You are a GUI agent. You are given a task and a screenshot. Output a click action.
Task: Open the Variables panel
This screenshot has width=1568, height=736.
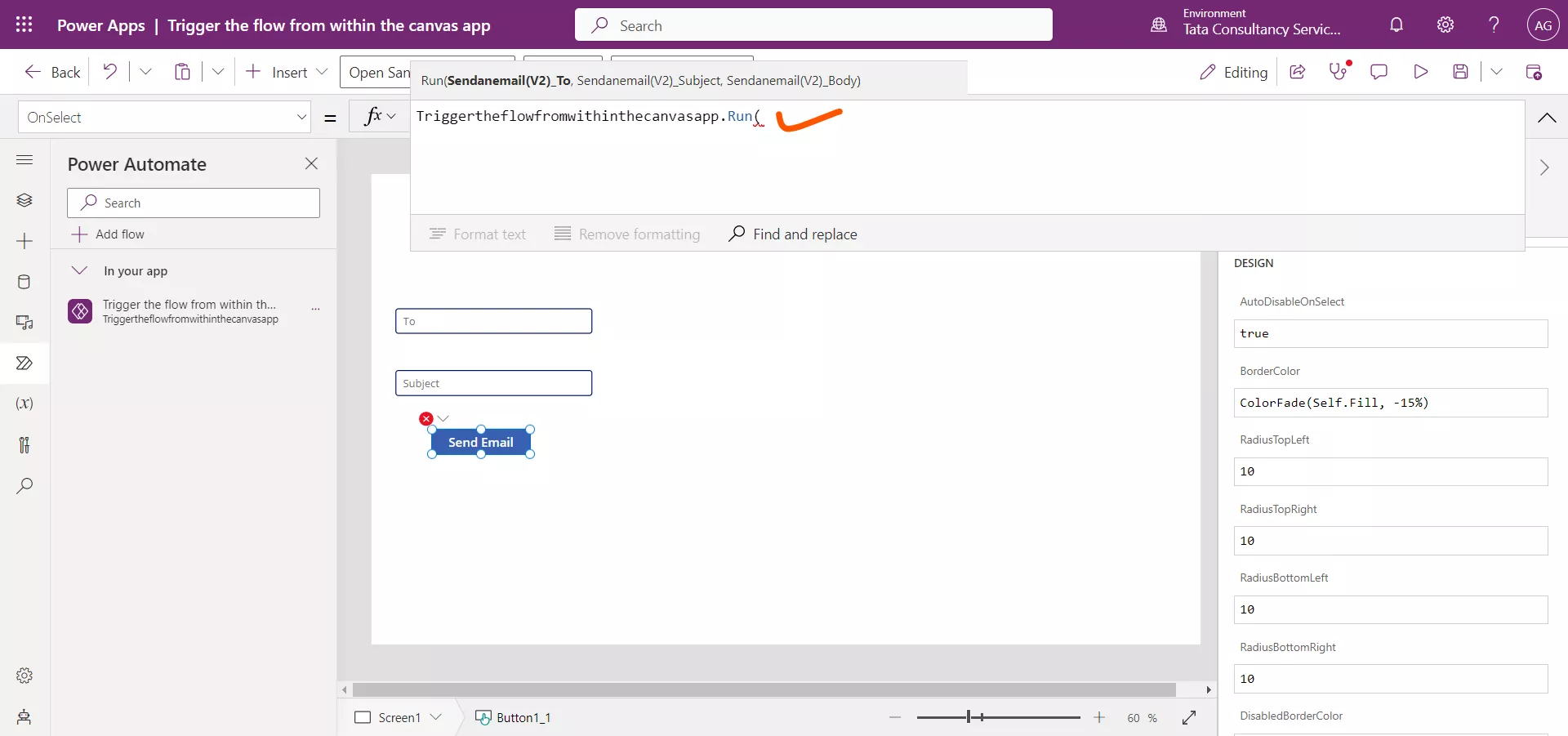click(24, 404)
